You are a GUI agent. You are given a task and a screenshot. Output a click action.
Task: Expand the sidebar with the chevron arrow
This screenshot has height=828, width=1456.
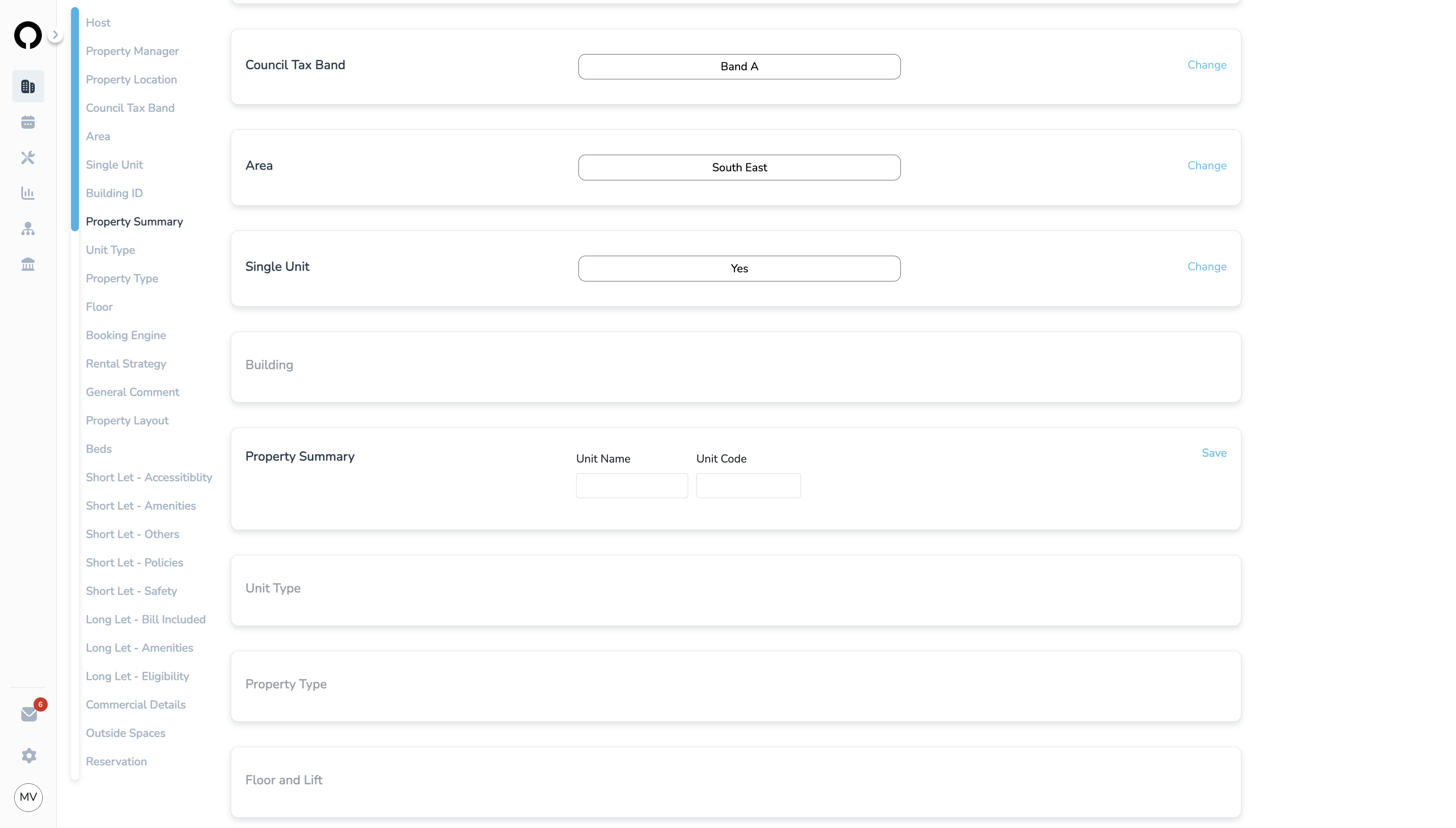[x=55, y=35]
